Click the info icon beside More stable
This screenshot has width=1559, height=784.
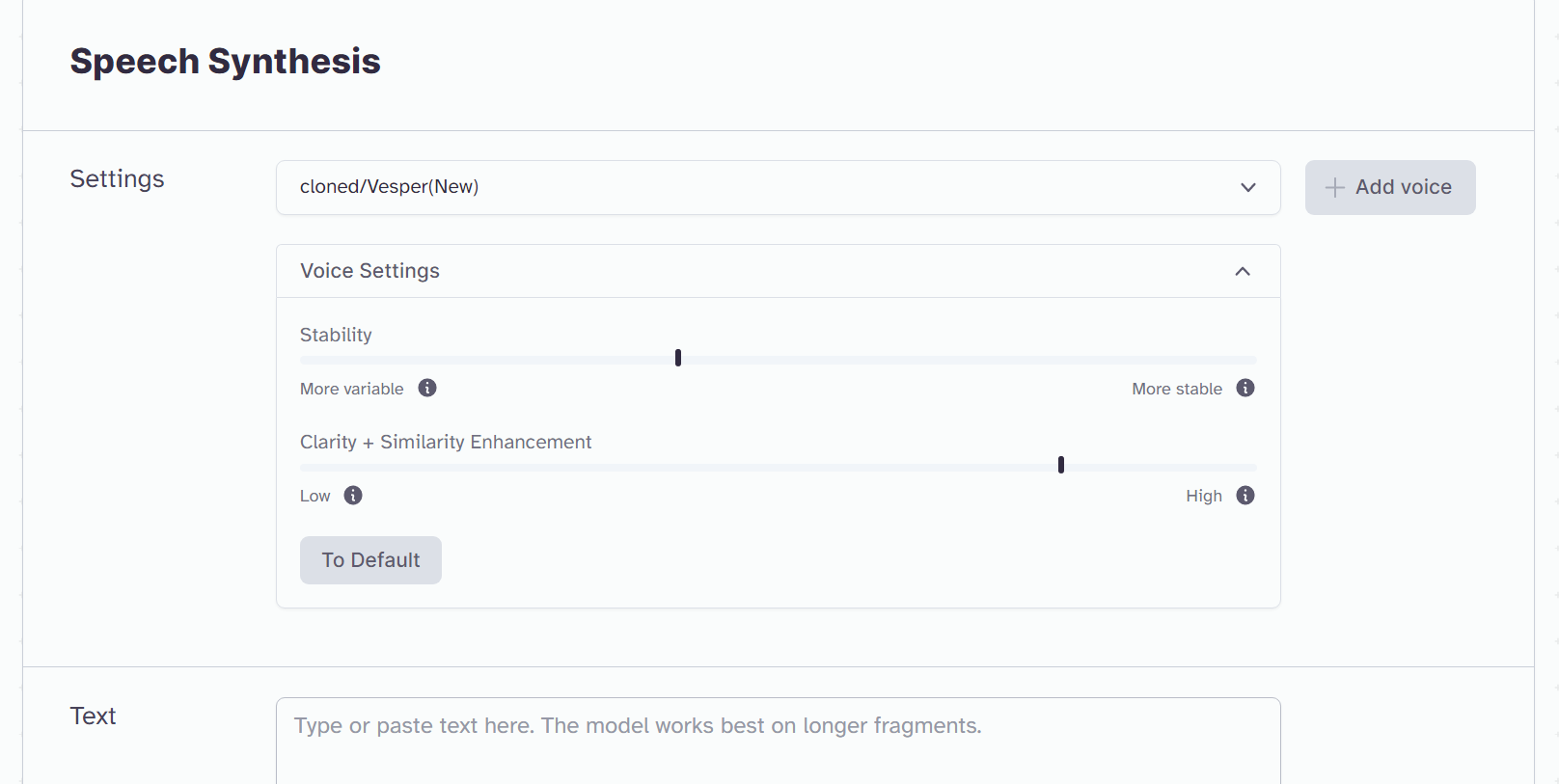click(1245, 388)
